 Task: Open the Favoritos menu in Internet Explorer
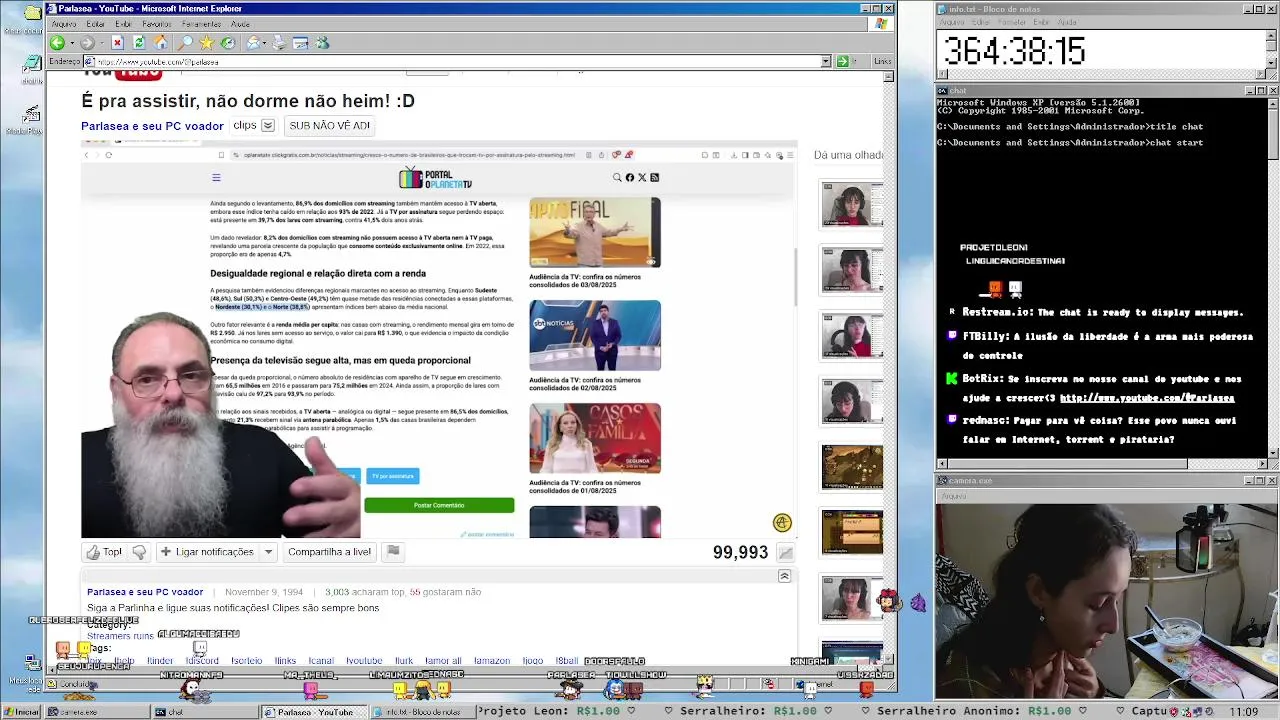pyautogui.click(x=156, y=24)
